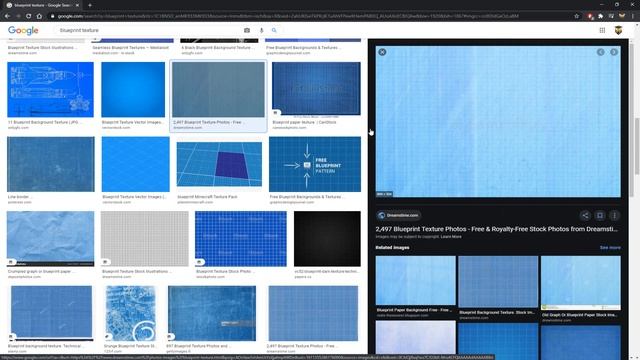Close the image preview panel
The width and height of the screenshot is (640, 360).
coord(382,52)
